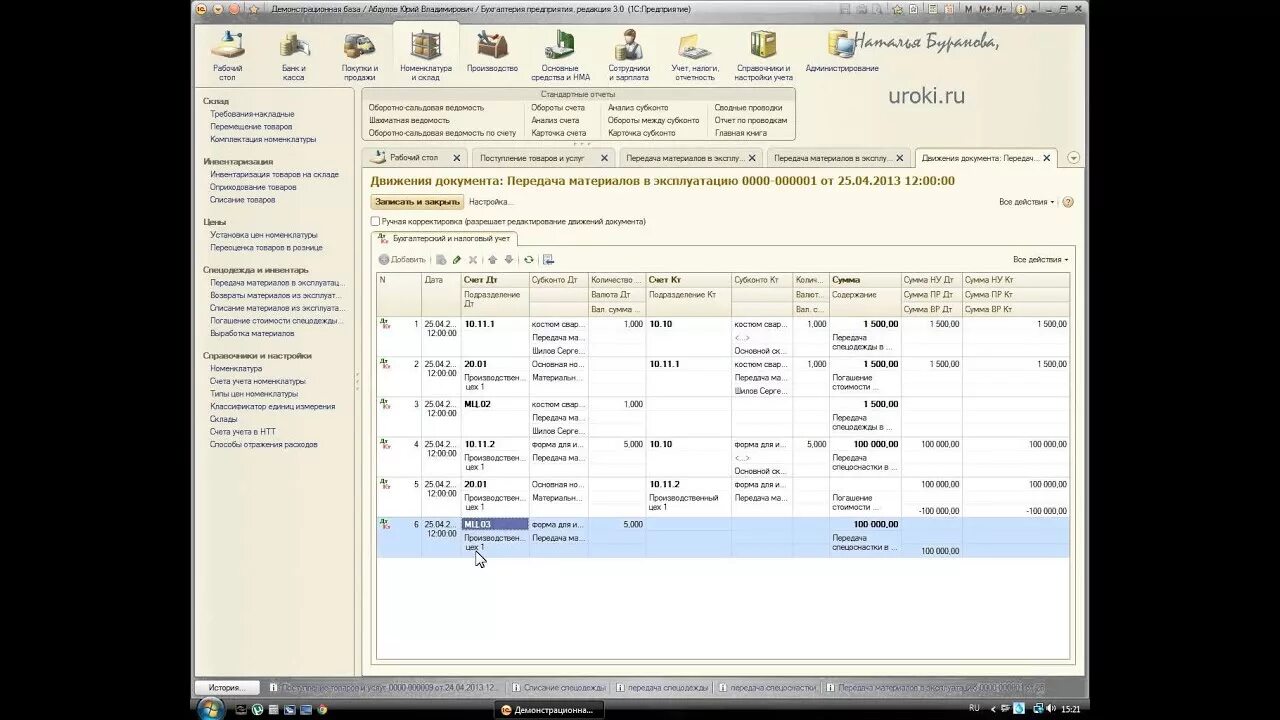1280x720 pixels.
Task: Open table Все действия dropdown
Action: (1040, 260)
